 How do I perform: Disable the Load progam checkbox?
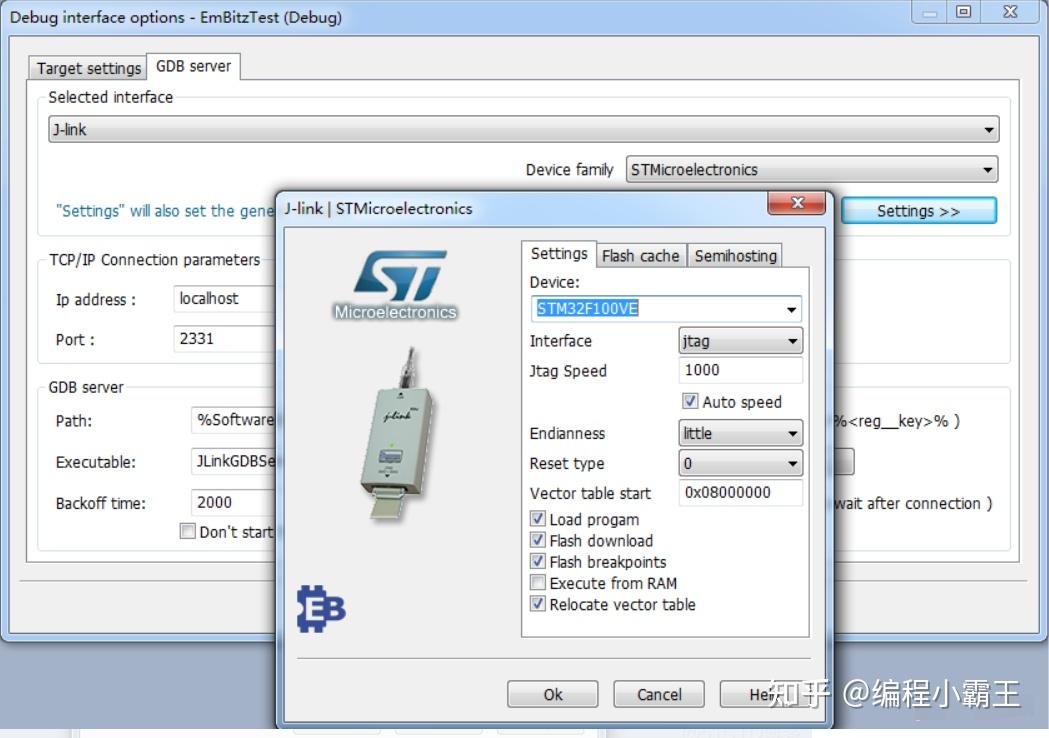tap(538, 519)
